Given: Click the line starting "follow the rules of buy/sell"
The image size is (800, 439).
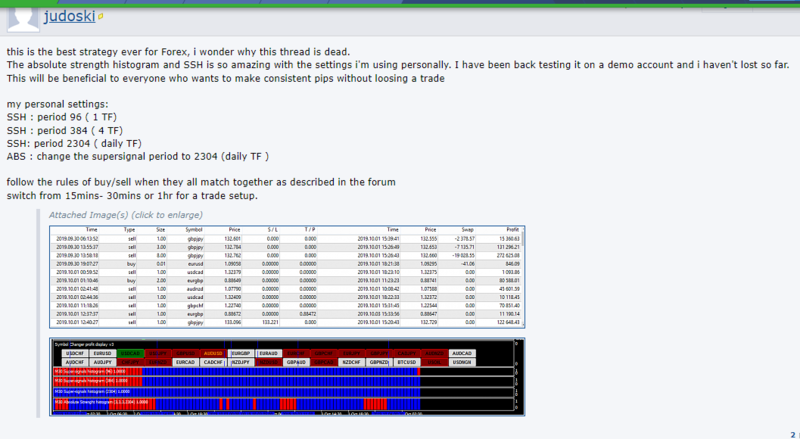Looking at the screenshot, I should click(x=201, y=182).
